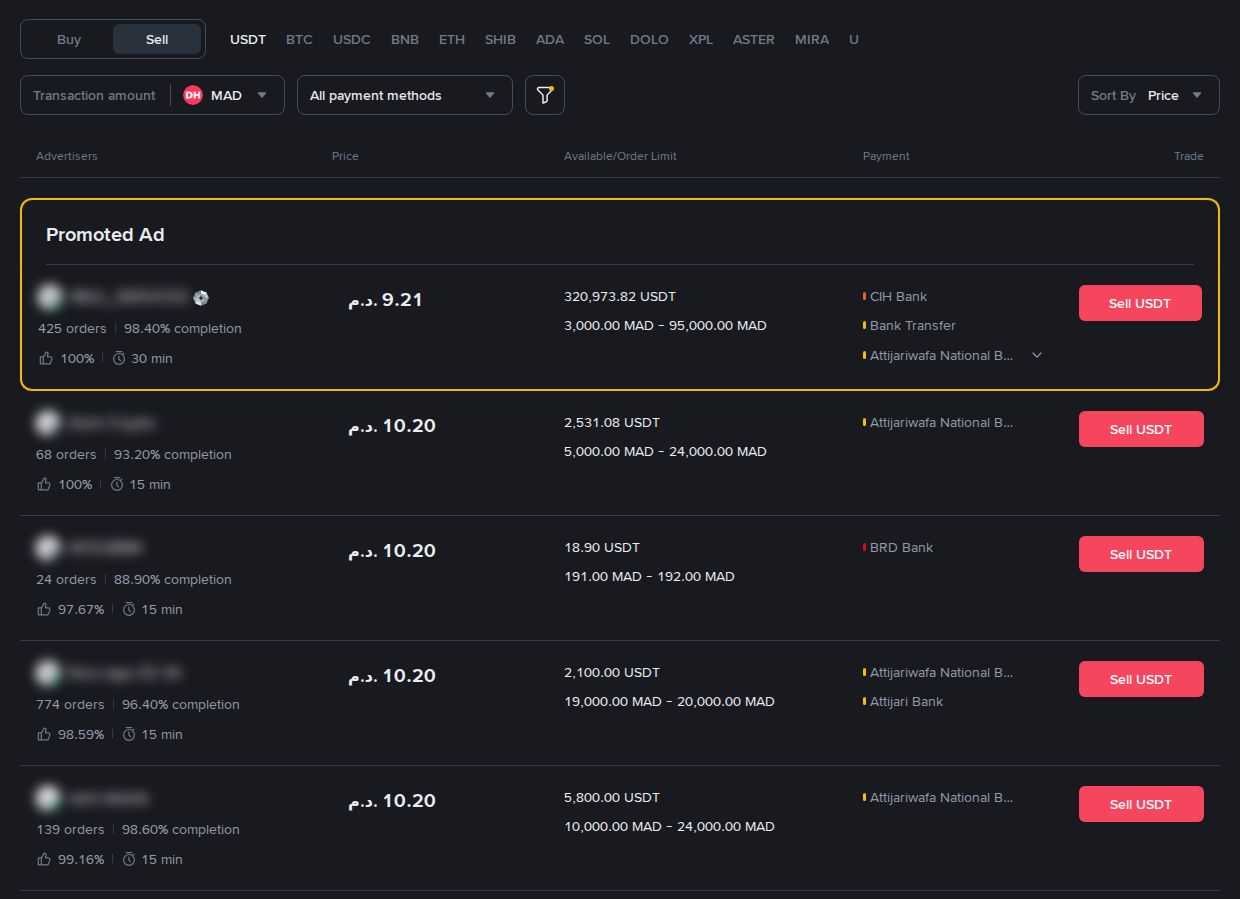Click avatar of advertiser with 425 orders
The image size is (1240, 899).
tap(49, 297)
